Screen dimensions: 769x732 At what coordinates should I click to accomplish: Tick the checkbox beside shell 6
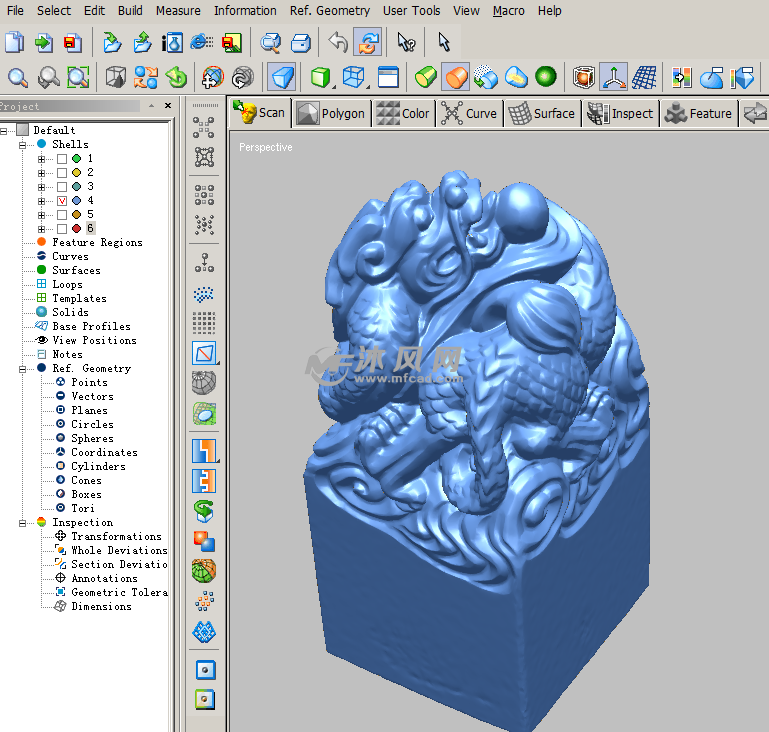click(x=62, y=229)
